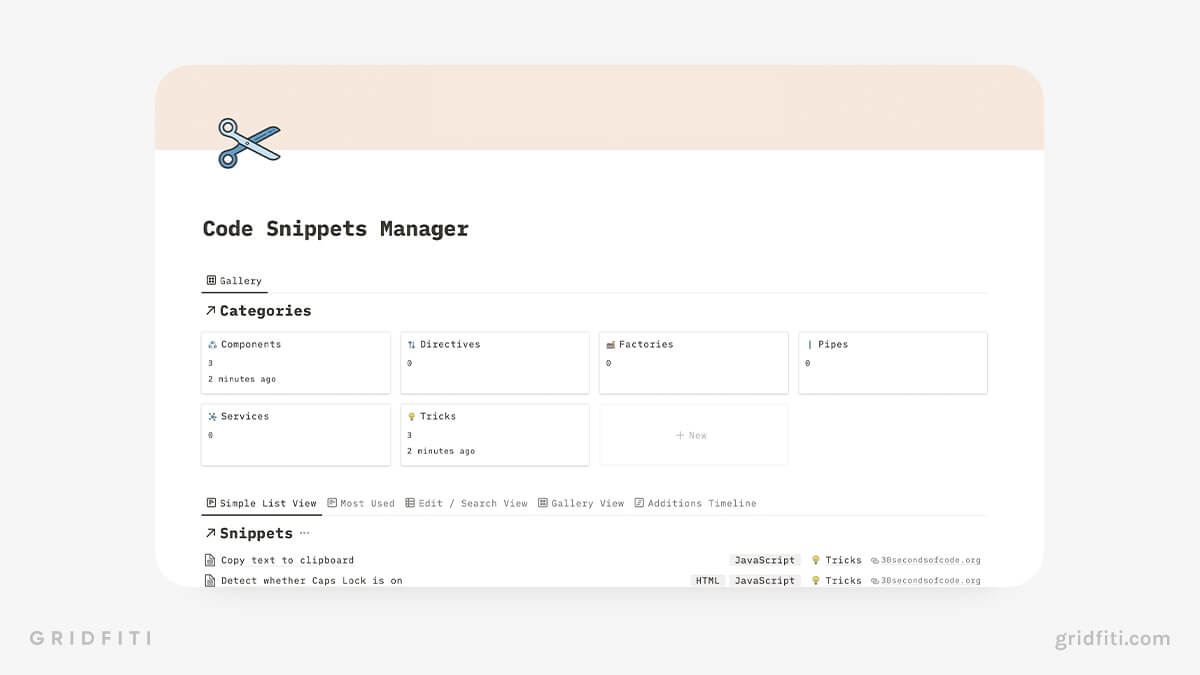
Task: Click the lightbulb icon on the Tricks card
Action: [x=410, y=416]
